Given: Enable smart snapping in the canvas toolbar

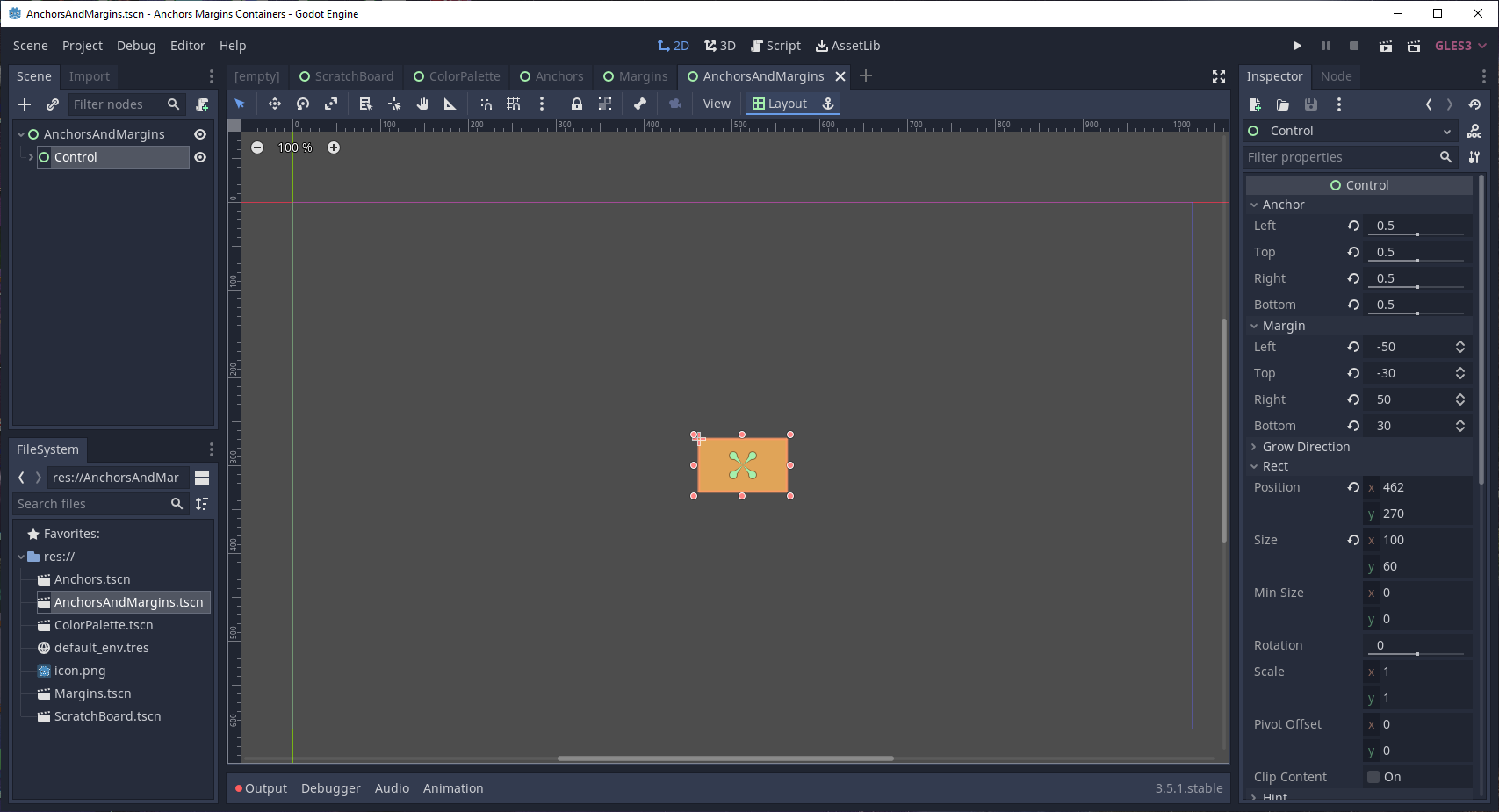Looking at the screenshot, I should 486,104.
